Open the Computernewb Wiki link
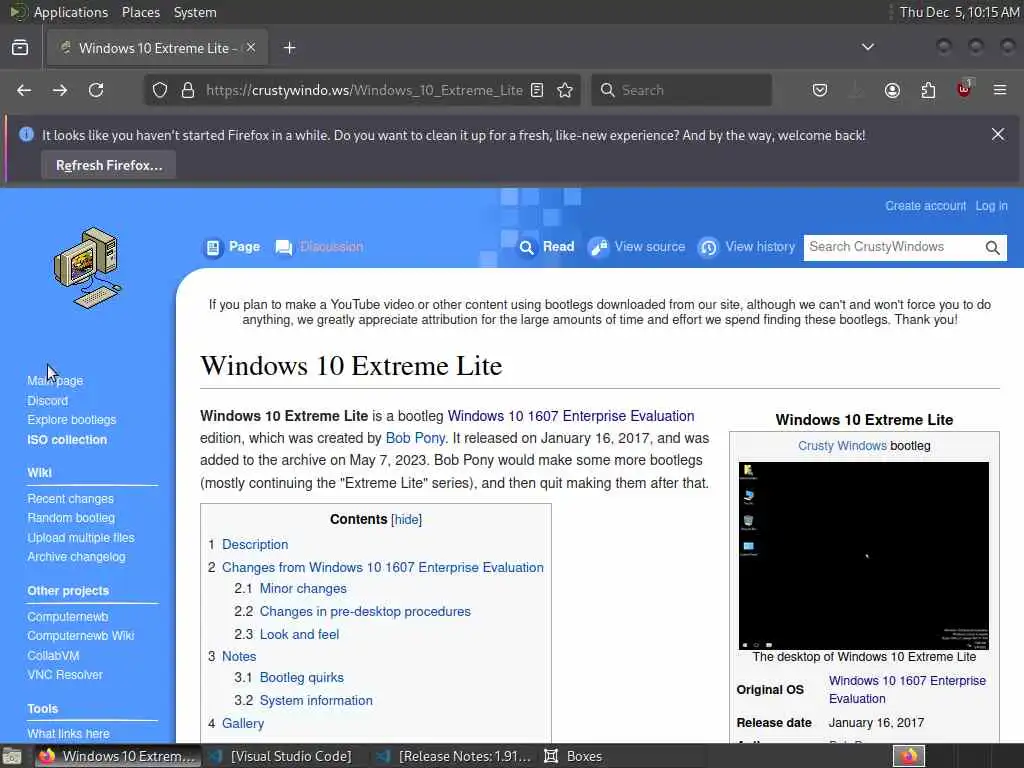The image size is (1024, 768). coord(80,635)
